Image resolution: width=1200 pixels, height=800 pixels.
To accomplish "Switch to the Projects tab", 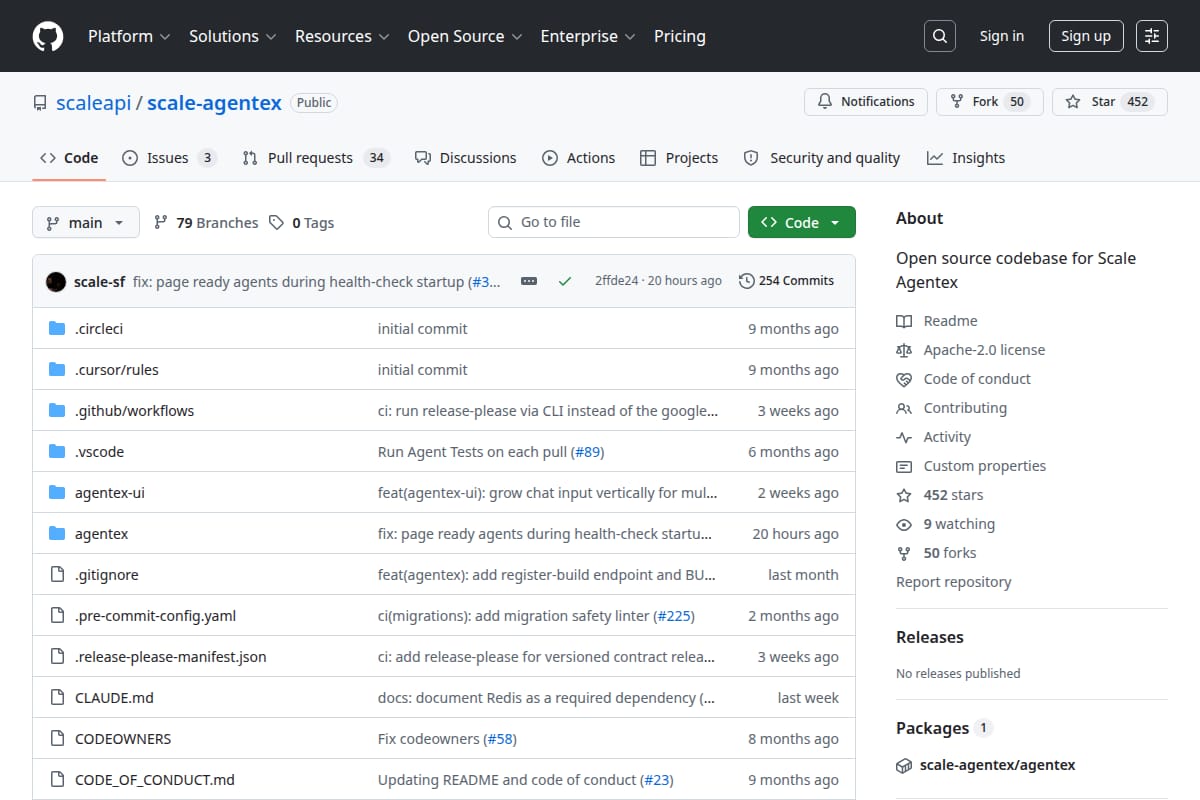I will click(x=679, y=158).
